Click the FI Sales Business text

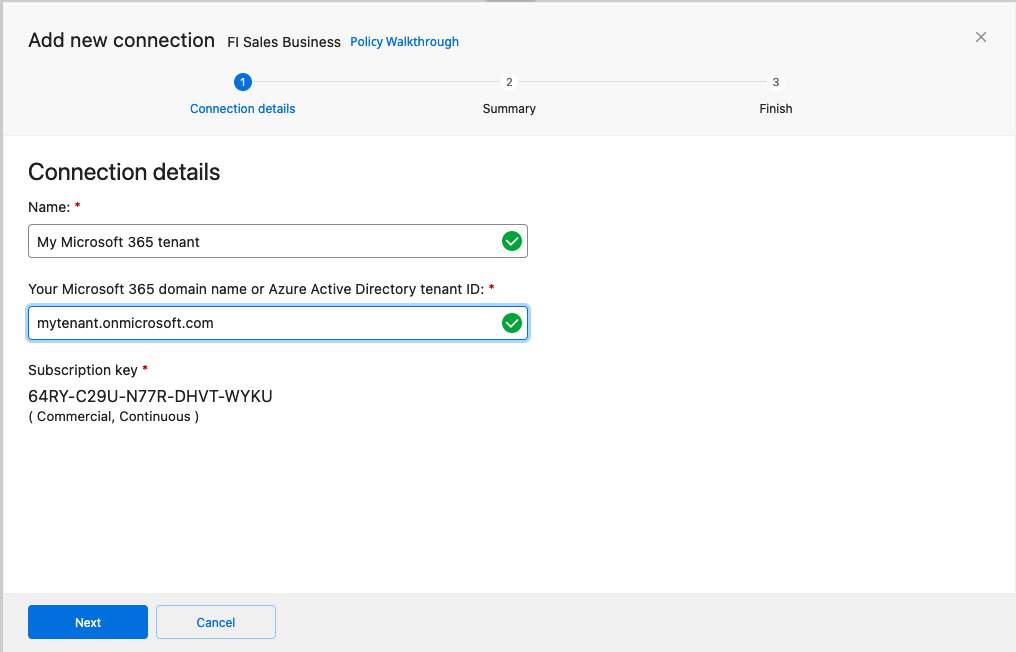coord(284,42)
